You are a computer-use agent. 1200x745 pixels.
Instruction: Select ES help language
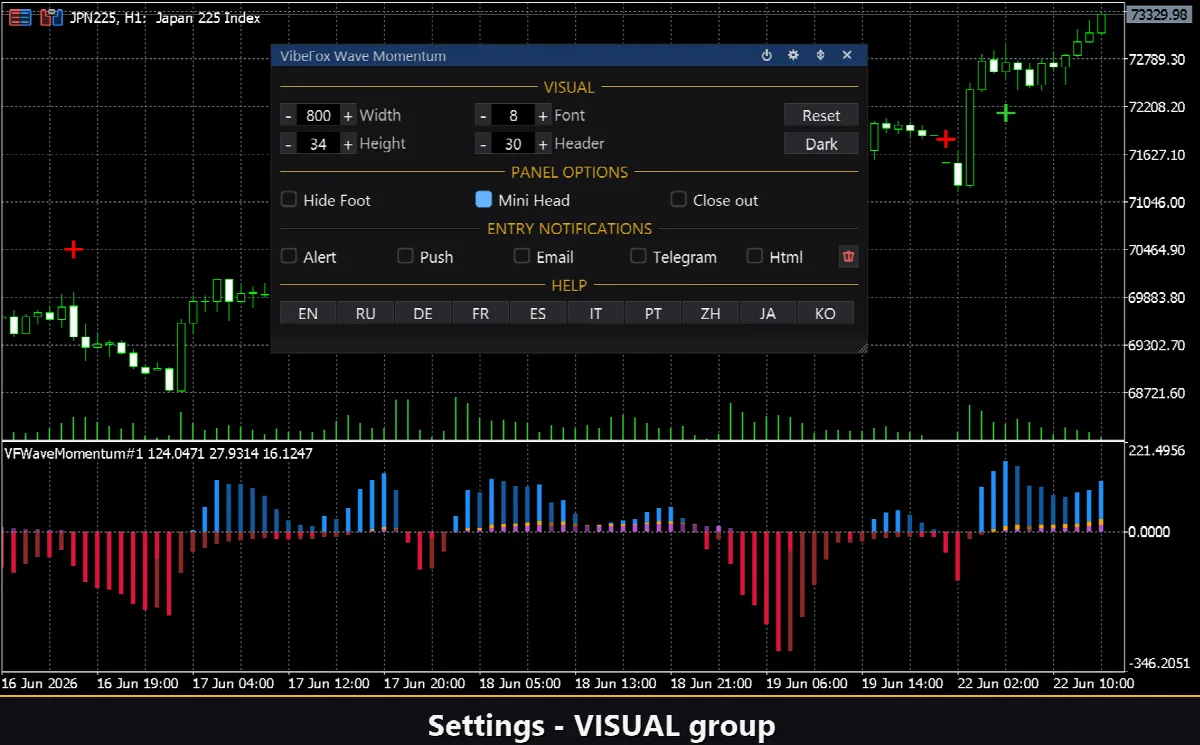click(x=538, y=313)
